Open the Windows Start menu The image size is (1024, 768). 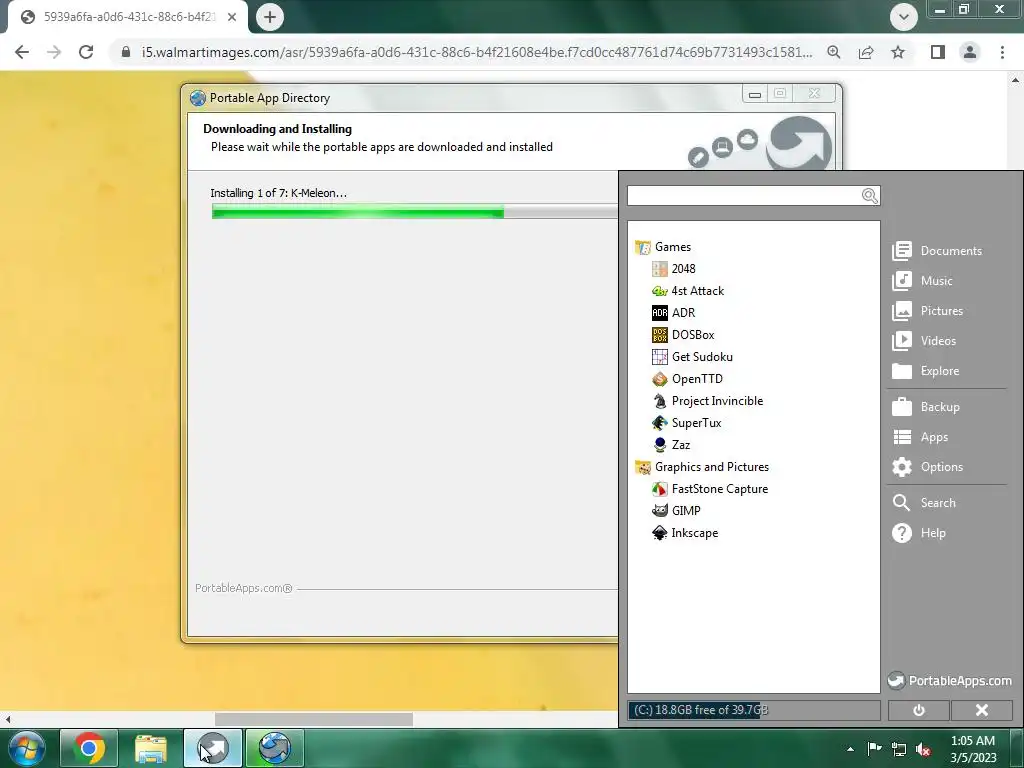click(26, 748)
